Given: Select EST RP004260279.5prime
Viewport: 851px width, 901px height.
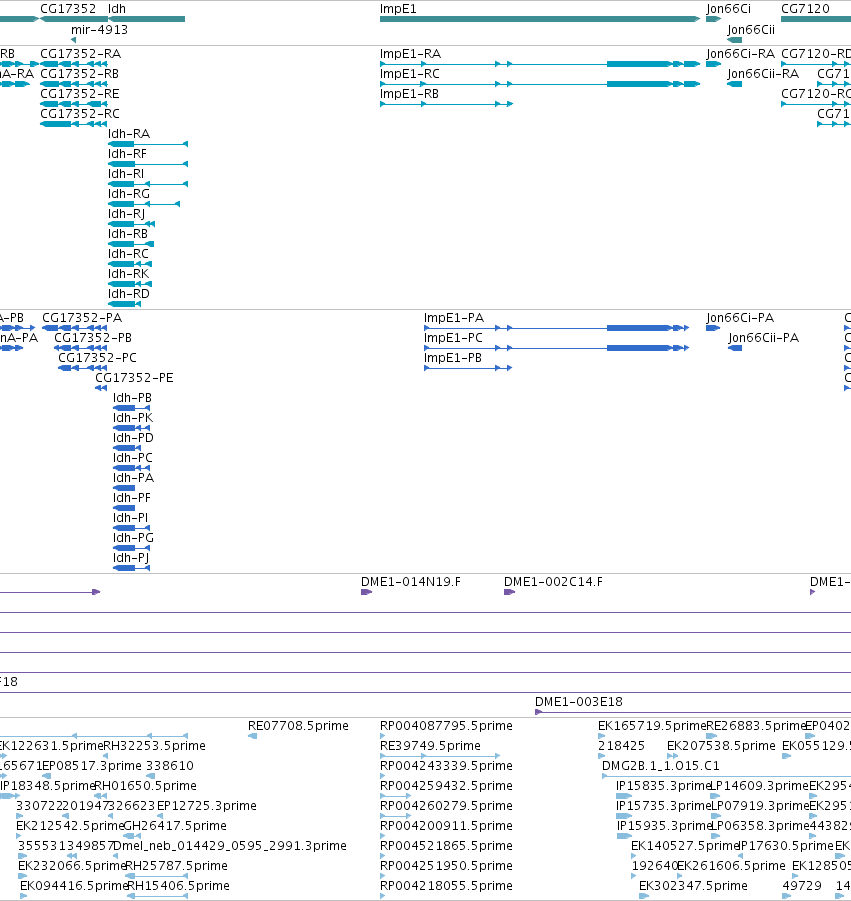Looking at the screenshot, I should pyautogui.click(x=446, y=806).
